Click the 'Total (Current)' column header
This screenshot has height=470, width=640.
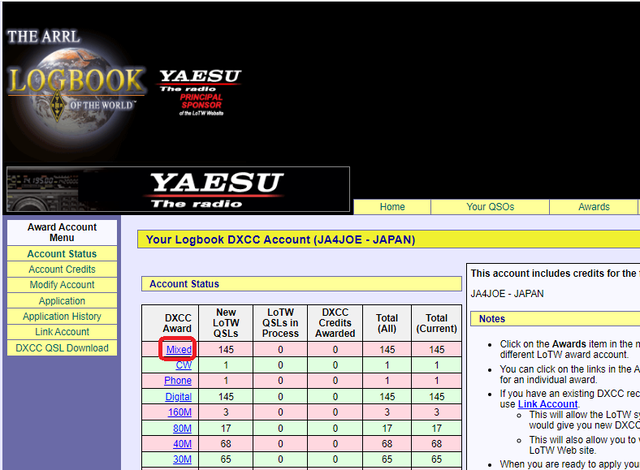437,323
